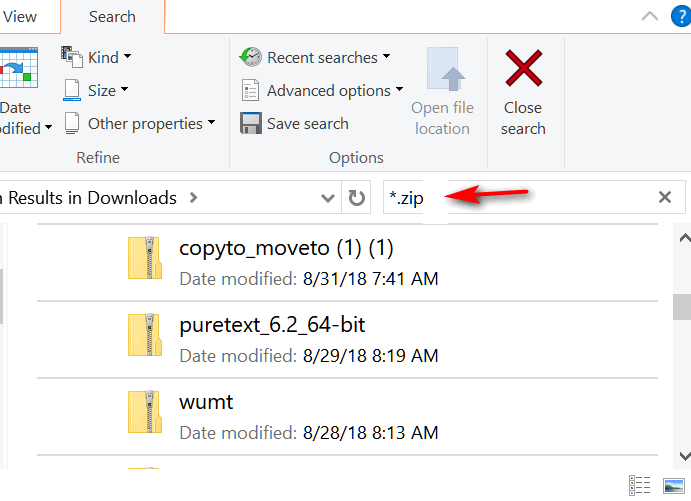Refresh the search results
The image size is (691, 501).
pos(357,198)
